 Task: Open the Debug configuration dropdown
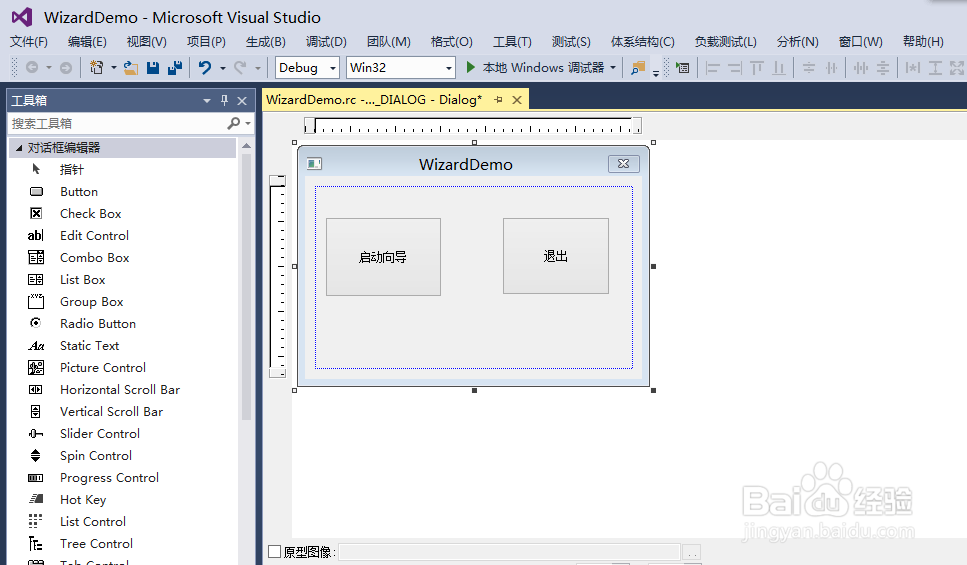pos(333,68)
